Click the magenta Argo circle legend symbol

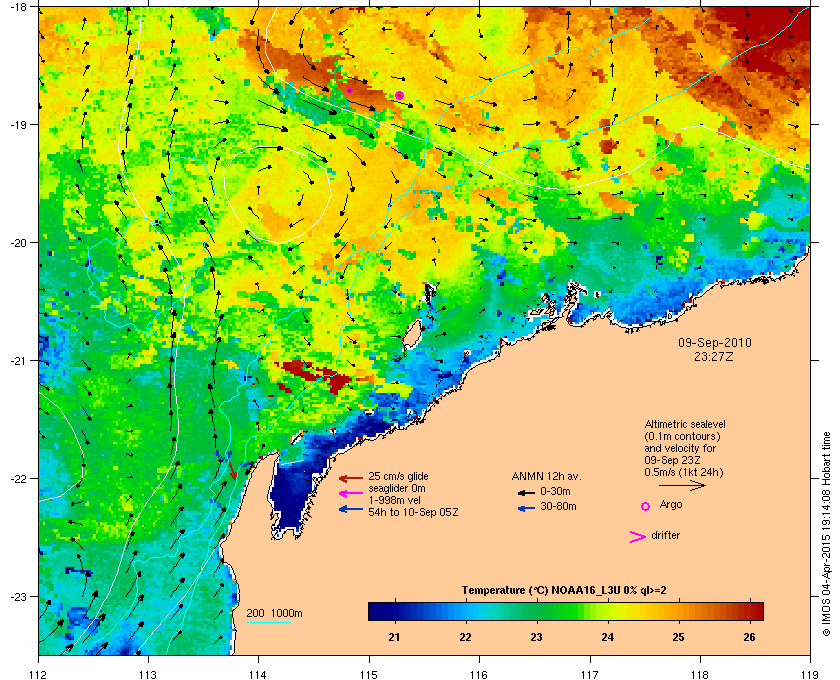pos(646,506)
